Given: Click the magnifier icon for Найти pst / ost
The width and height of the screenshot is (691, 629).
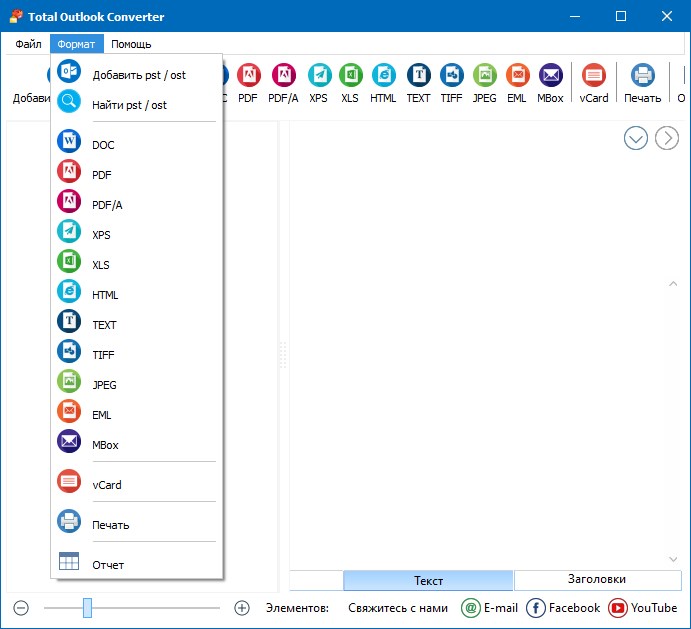Looking at the screenshot, I should click(x=69, y=101).
